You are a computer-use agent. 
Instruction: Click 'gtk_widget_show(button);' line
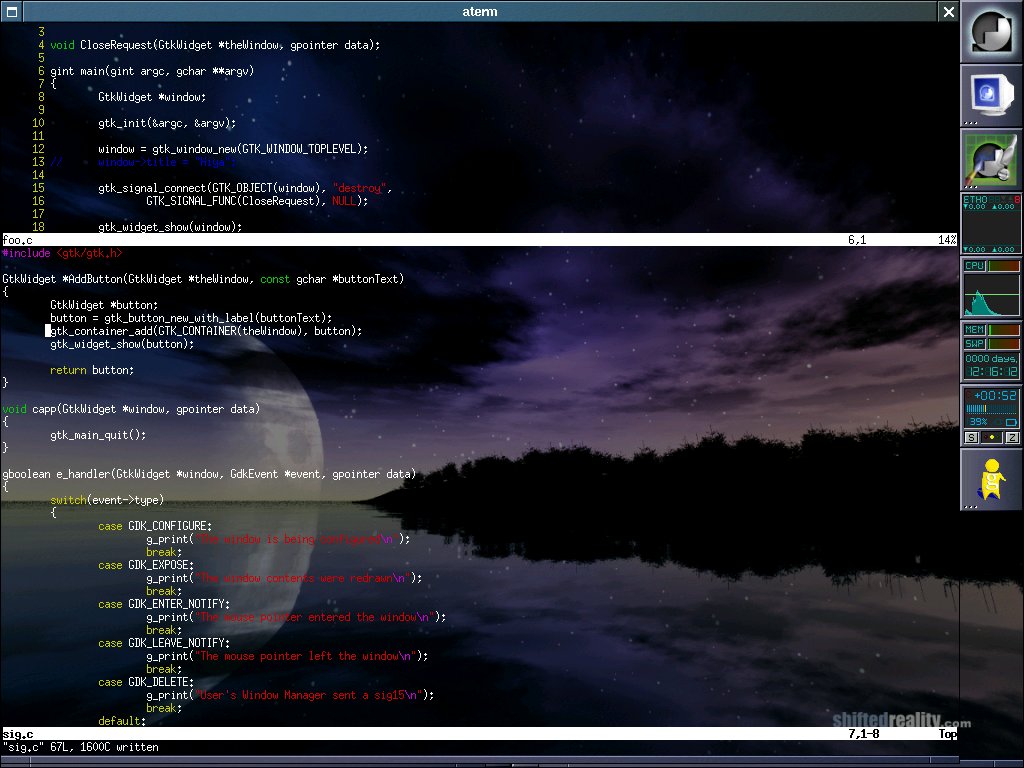pos(122,344)
